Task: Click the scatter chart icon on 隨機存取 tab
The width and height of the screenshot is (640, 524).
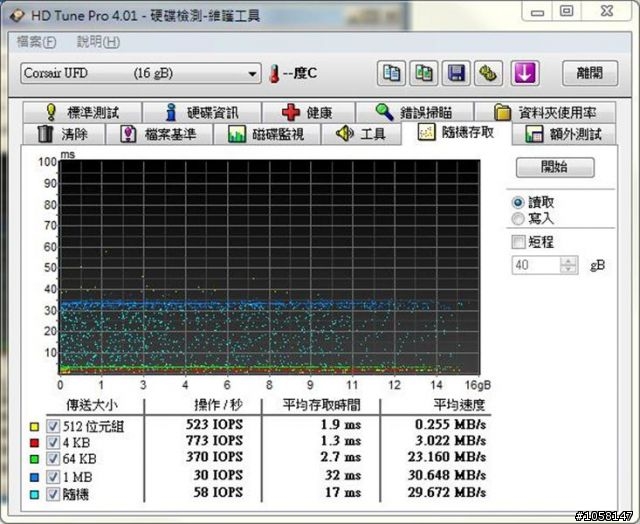Action: 427,132
